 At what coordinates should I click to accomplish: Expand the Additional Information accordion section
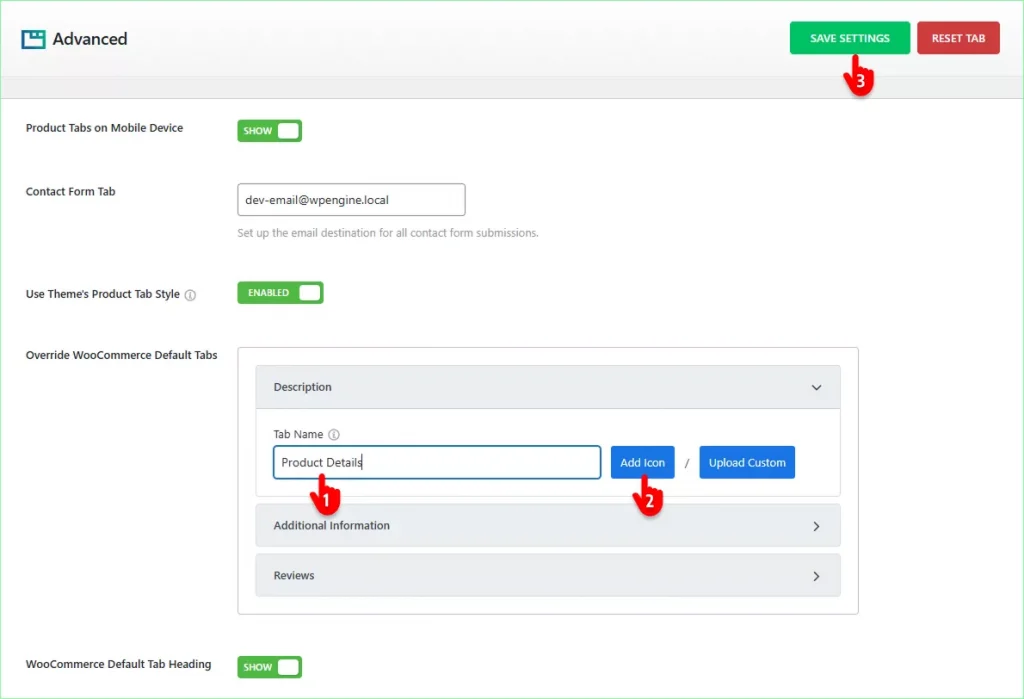(x=547, y=526)
